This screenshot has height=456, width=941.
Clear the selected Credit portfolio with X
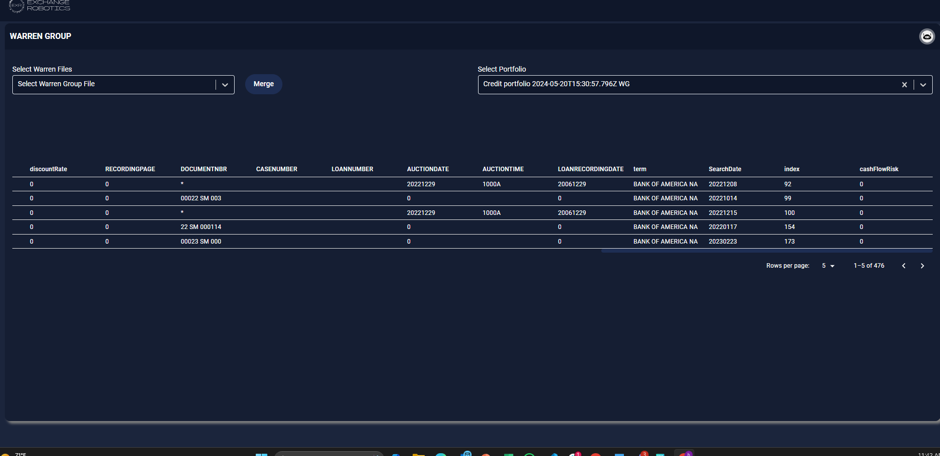tap(904, 85)
